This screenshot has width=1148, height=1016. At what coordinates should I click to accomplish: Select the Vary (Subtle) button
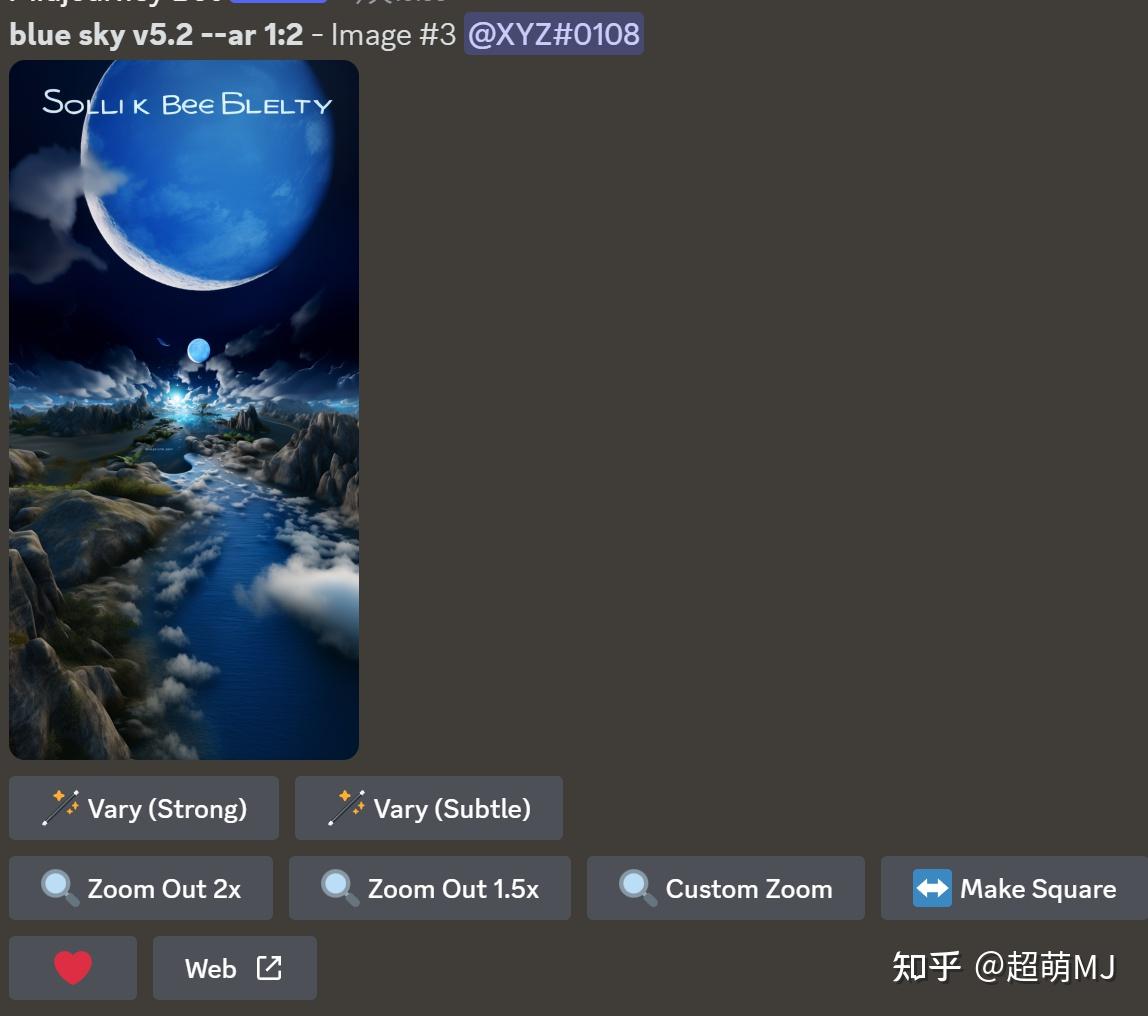[x=429, y=807]
